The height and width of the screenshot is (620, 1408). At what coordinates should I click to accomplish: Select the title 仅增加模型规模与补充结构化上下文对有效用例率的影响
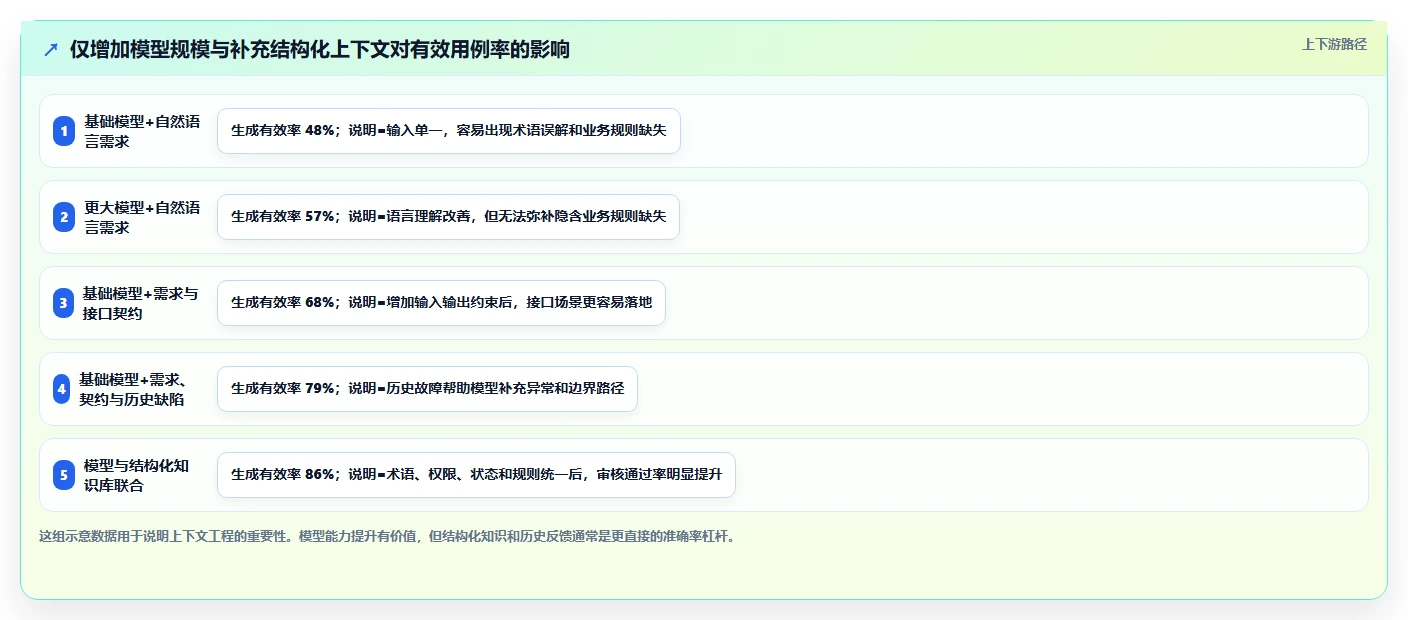[x=320, y=50]
